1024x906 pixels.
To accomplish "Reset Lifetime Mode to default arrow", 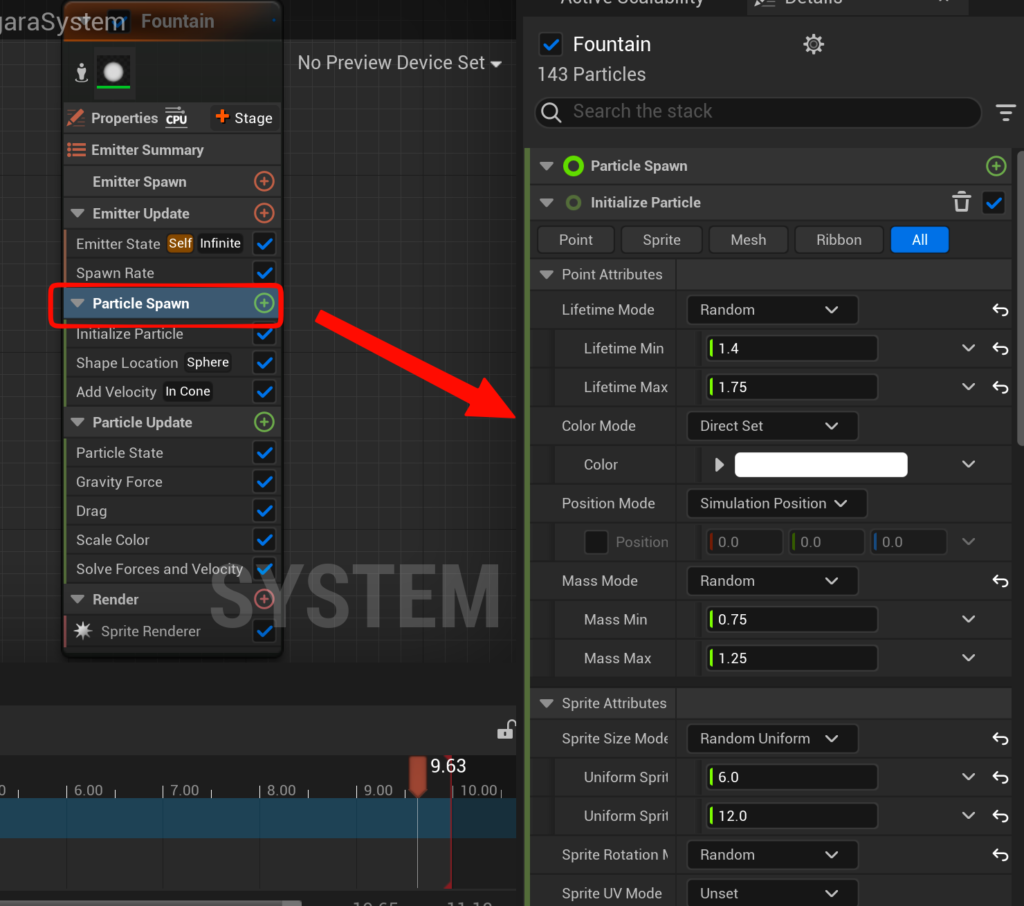I will pyautogui.click(x=1000, y=310).
